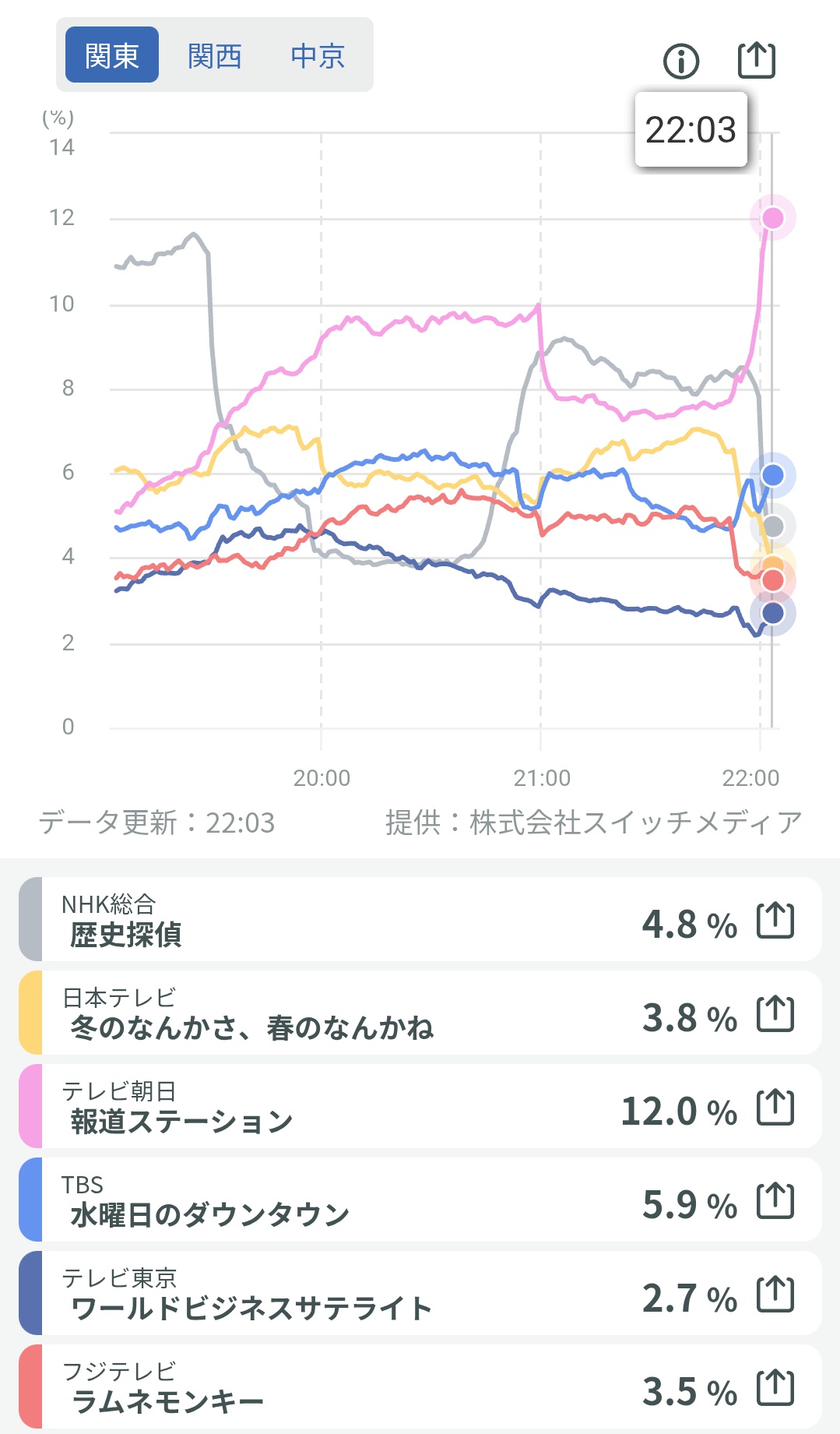Click the 22:03 time tooltip

tap(691, 129)
